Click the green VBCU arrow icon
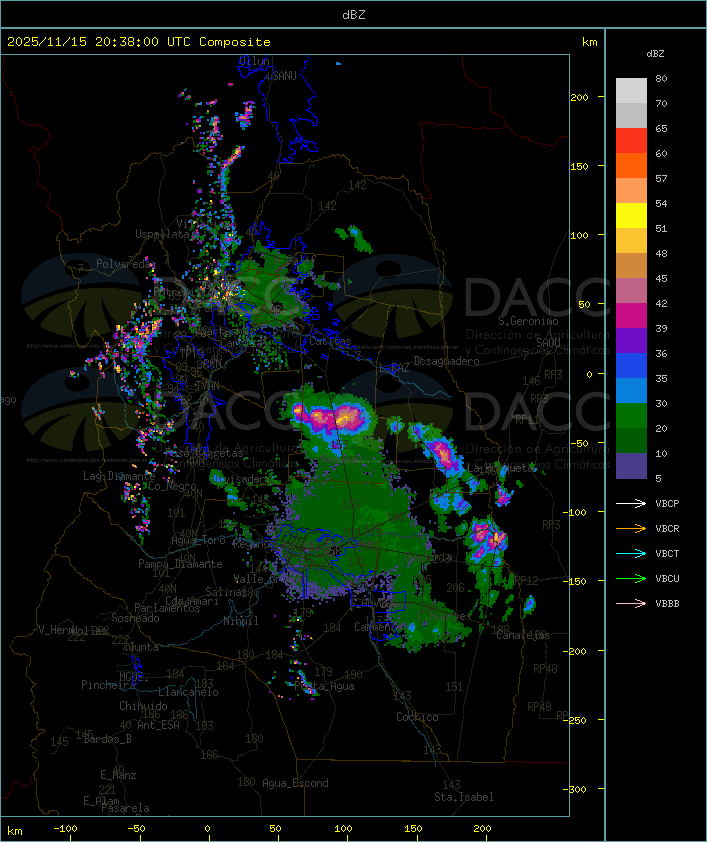 (631, 578)
